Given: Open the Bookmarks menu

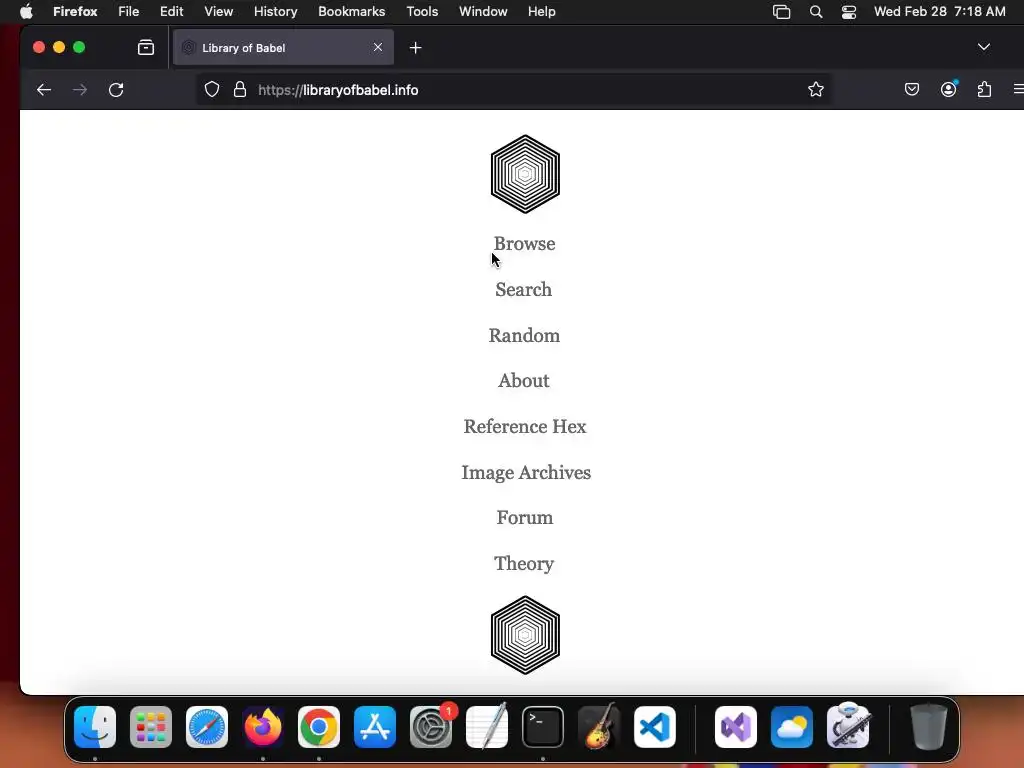Looking at the screenshot, I should click(351, 12).
